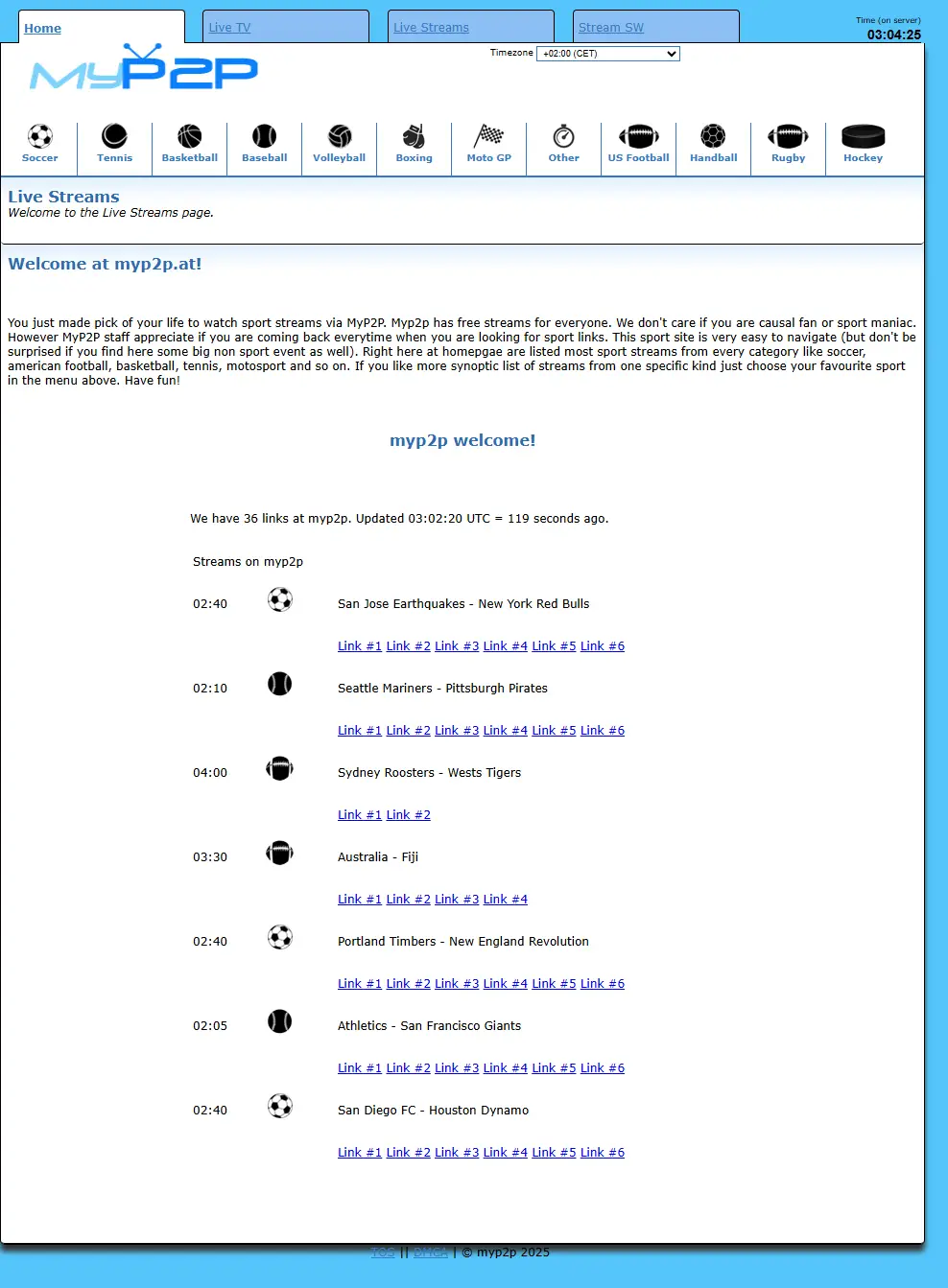
Task: Open Link #2 for Australia - Fiji
Action: click(408, 900)
